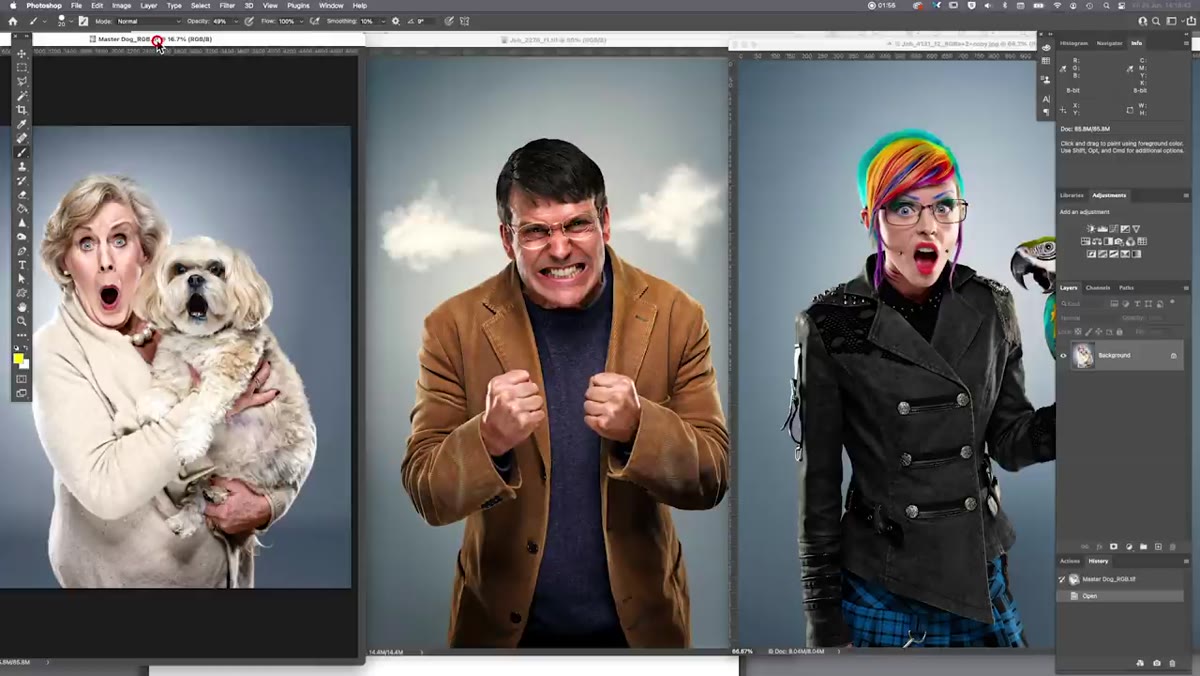Screen dimensions: 1200x676
Task: Select the Eyedropper tool
Action: 22,124
